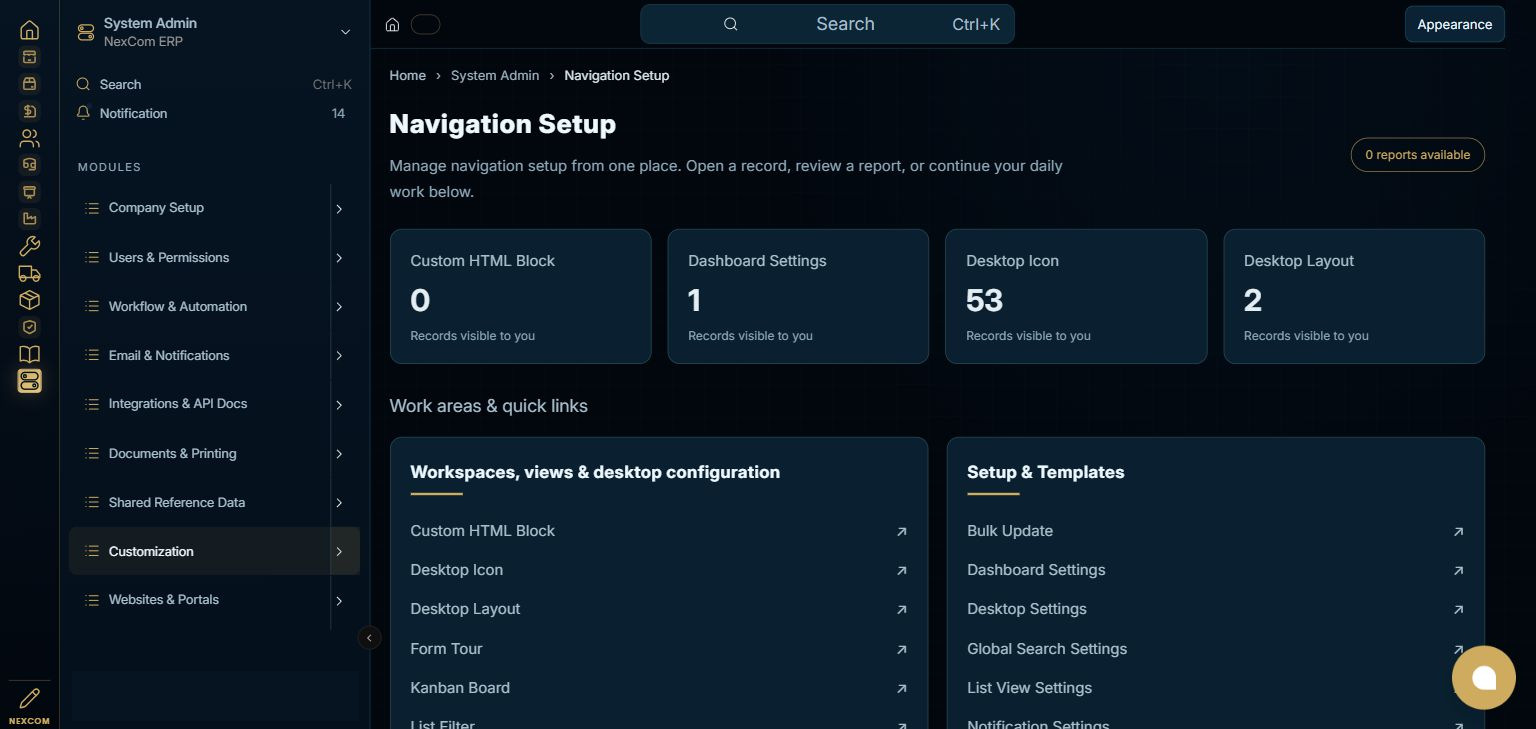The width and height of the screenshot is (1536, 729).
Task: Open the factory icon in the rail
Action: click(x=29, y=219)
